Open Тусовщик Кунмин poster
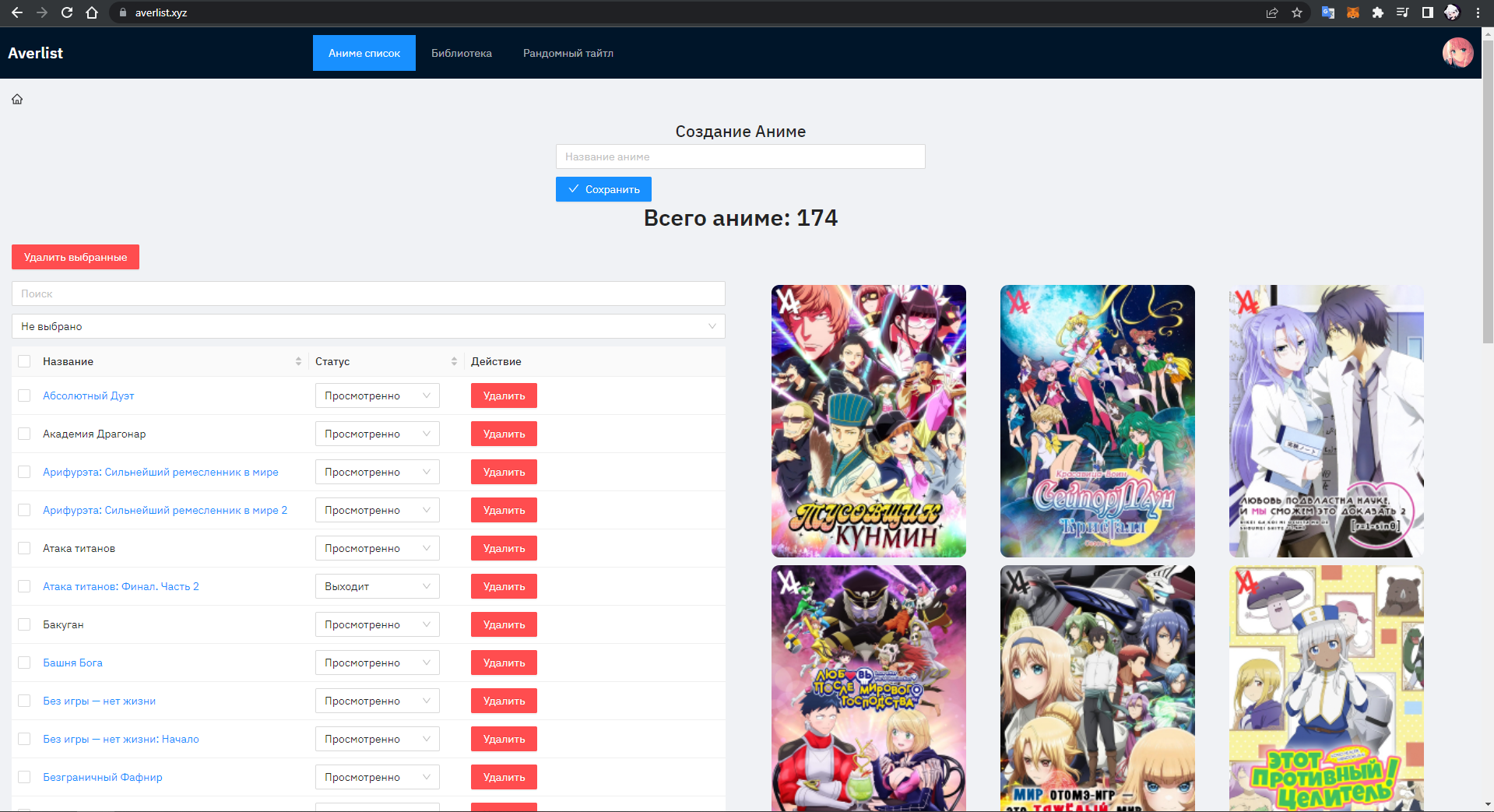Screen dimensions: 1494x812 point(869,421)
